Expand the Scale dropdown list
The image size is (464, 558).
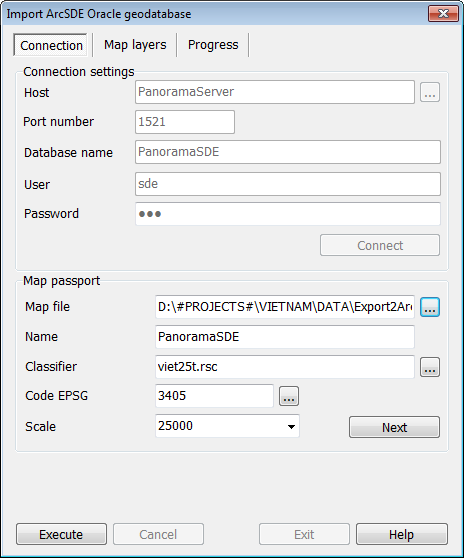coord(291,426)
